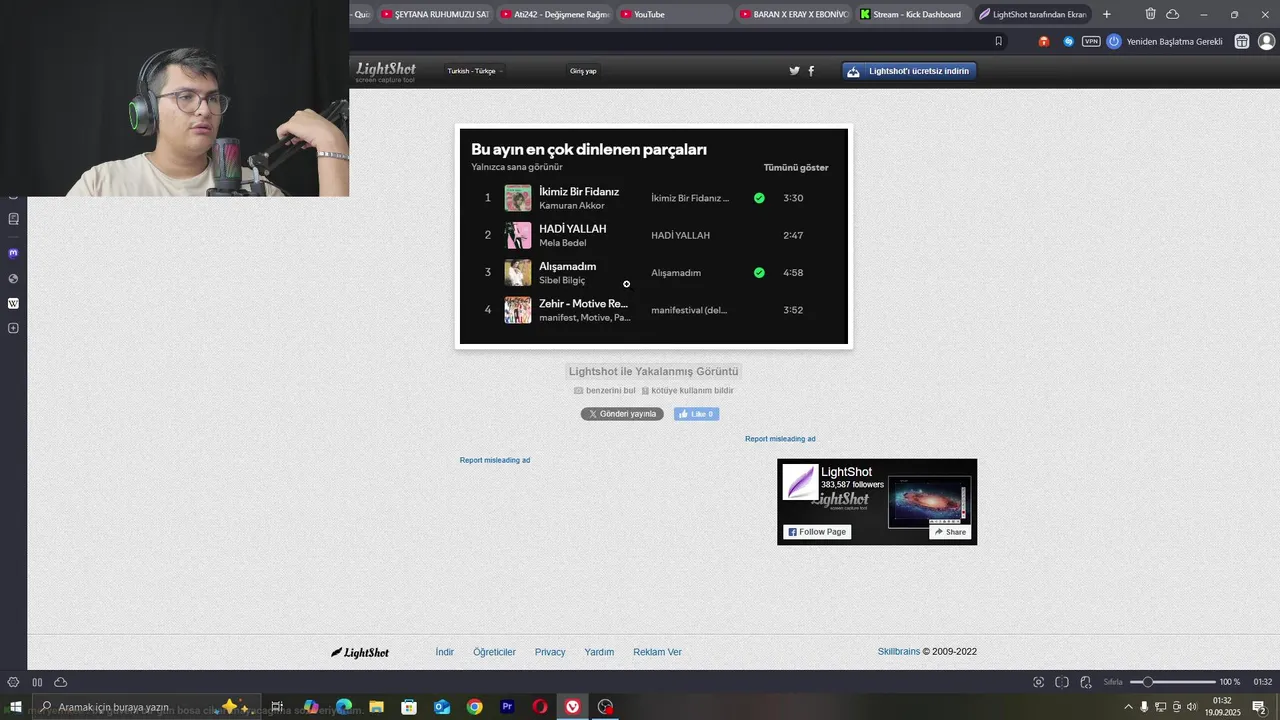1280x720 pixels.
Task: Click the Windows search box
Action: pyautogui.click(x=146, y=707)
